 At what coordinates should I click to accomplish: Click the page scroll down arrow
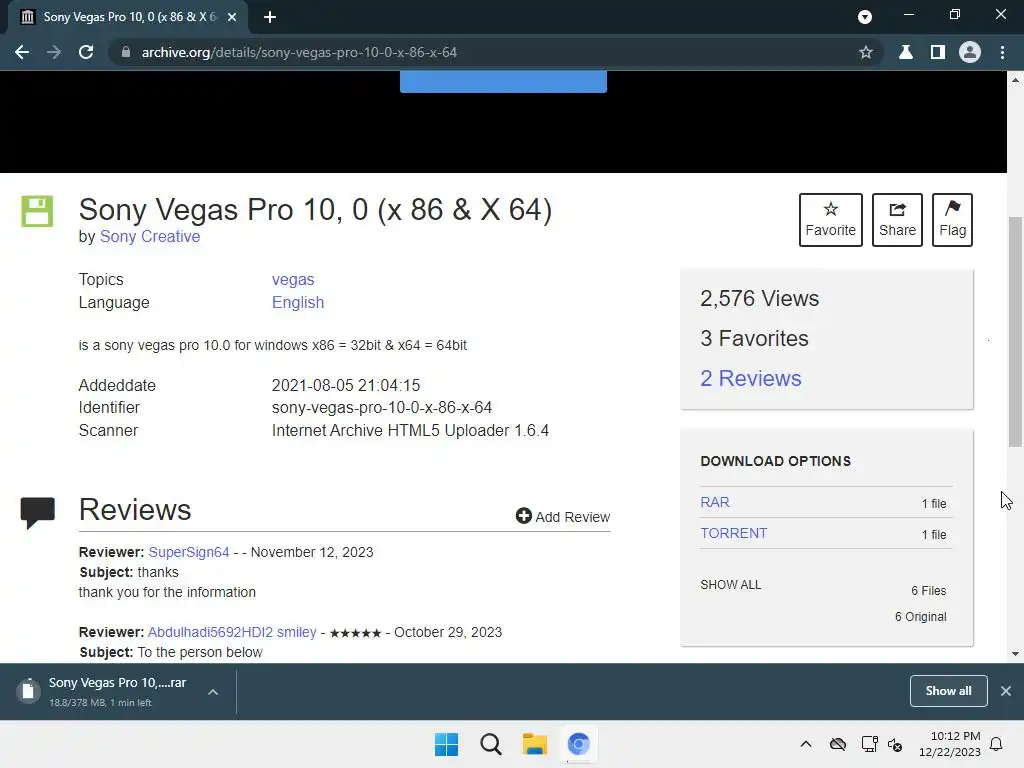1015,654
